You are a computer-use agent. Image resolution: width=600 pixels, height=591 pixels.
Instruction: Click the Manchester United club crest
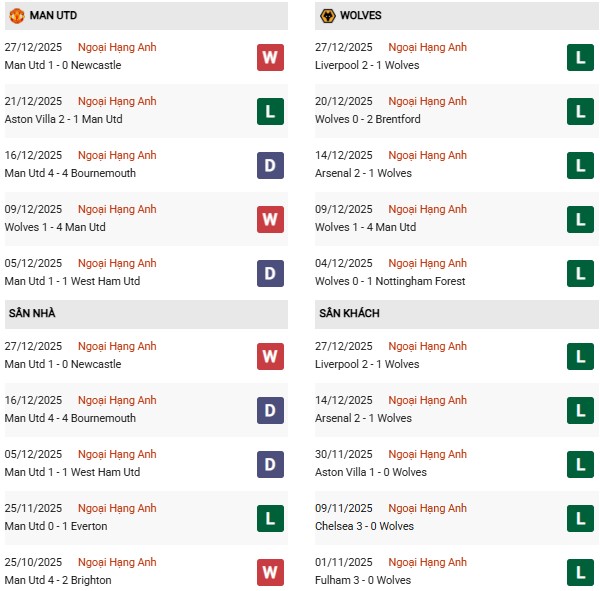pos(16,16)
